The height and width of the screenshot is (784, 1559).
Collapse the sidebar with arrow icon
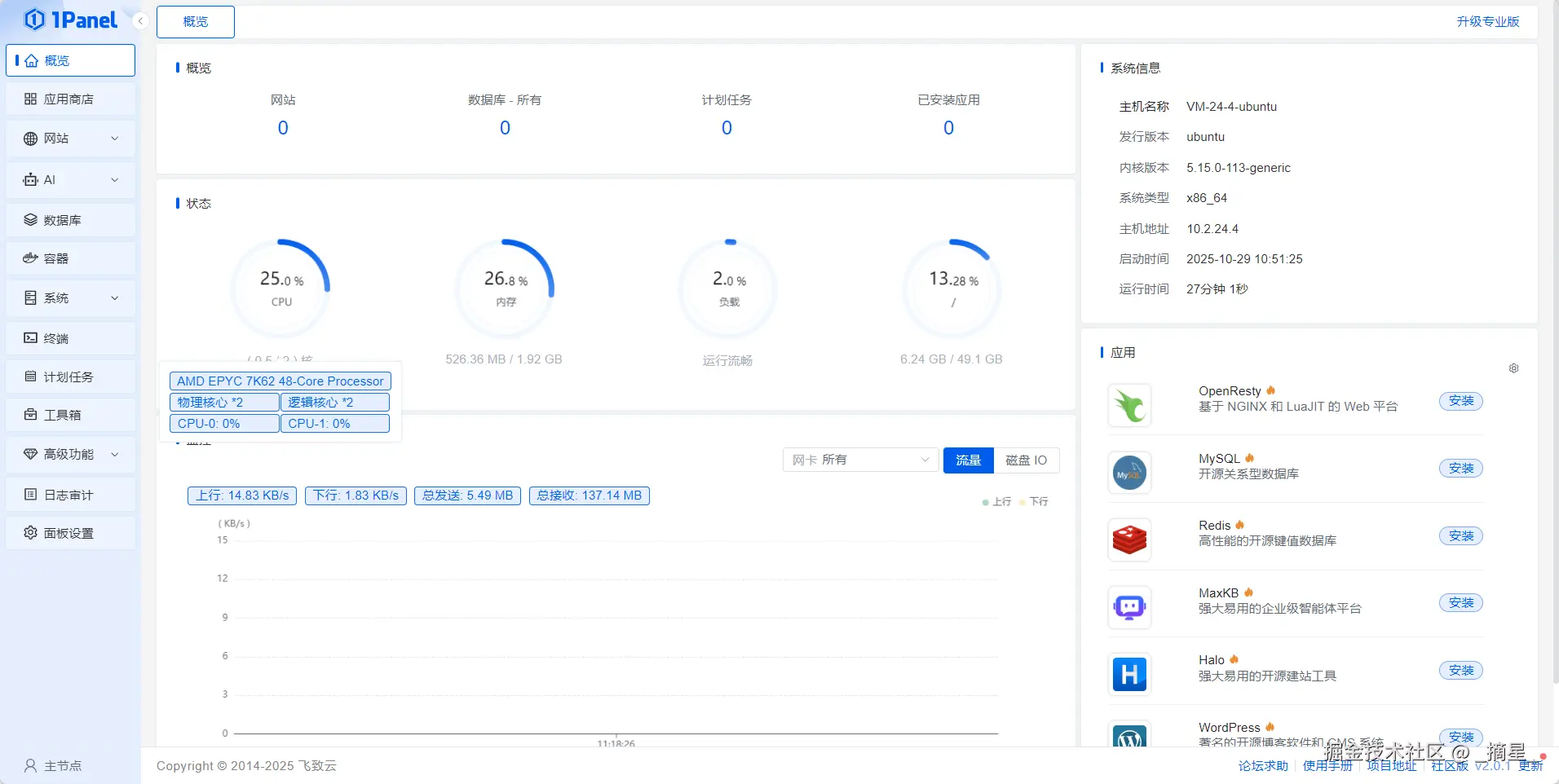tap(140, 20)
